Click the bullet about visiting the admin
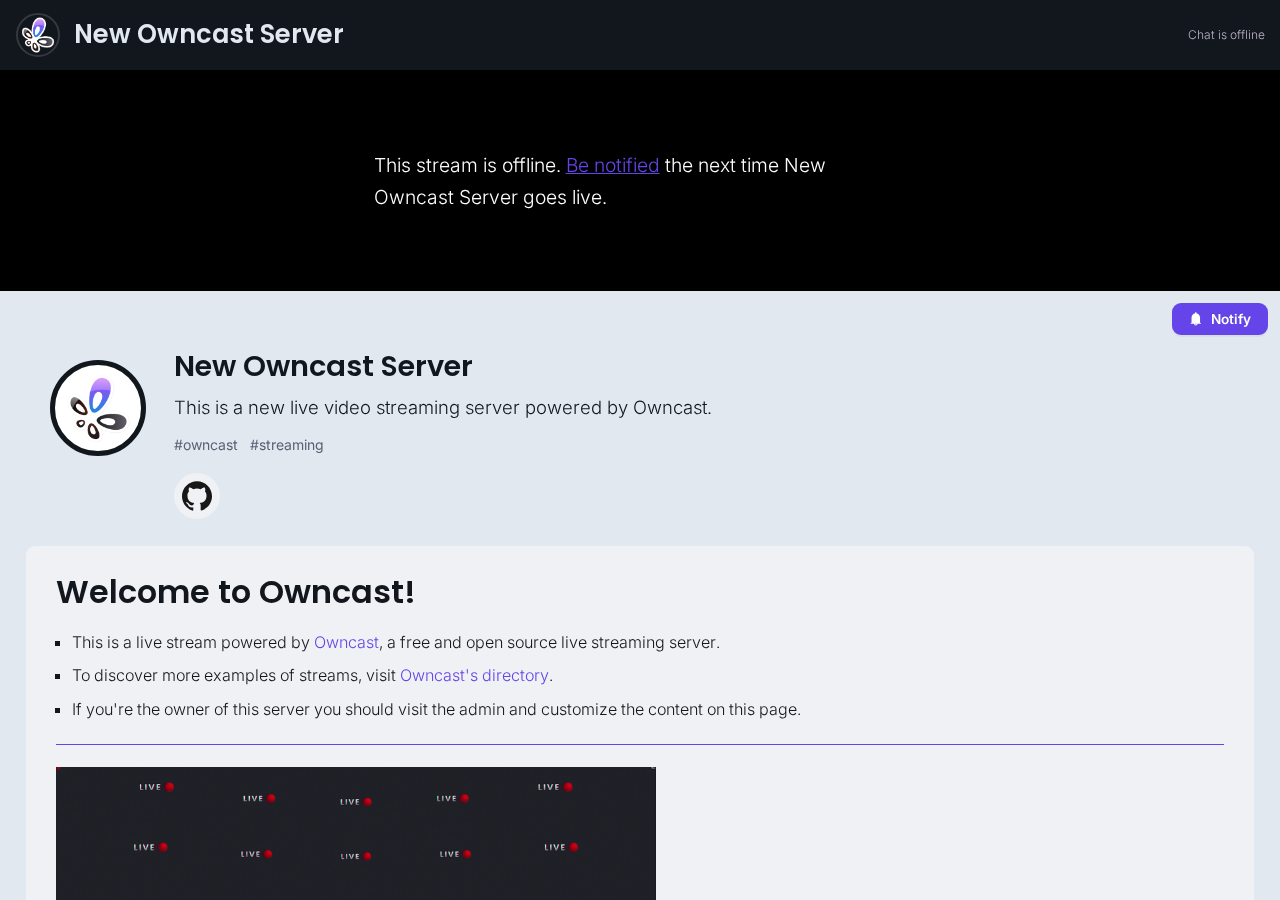 [436, 709]
